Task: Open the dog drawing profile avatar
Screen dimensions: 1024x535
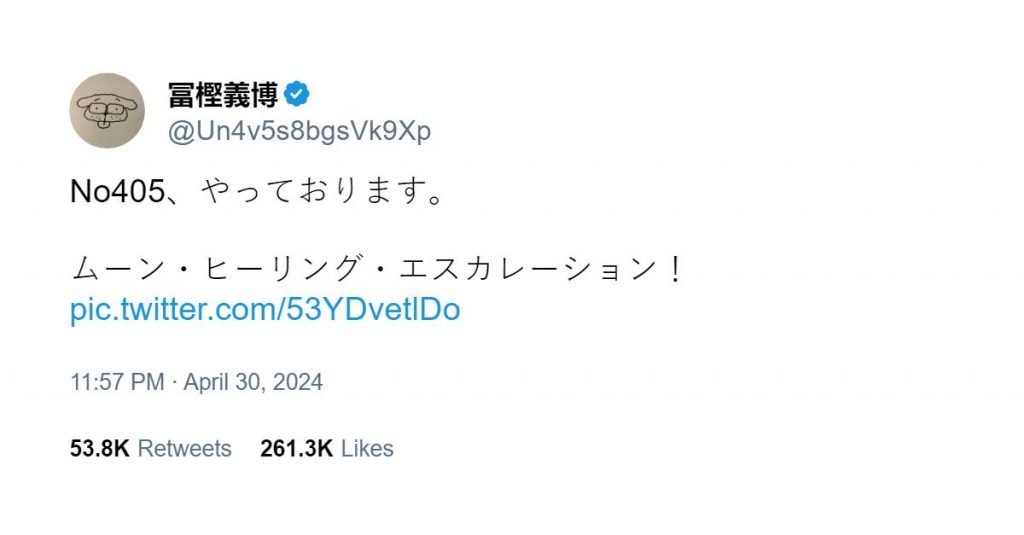Action: tap(107, 110)
